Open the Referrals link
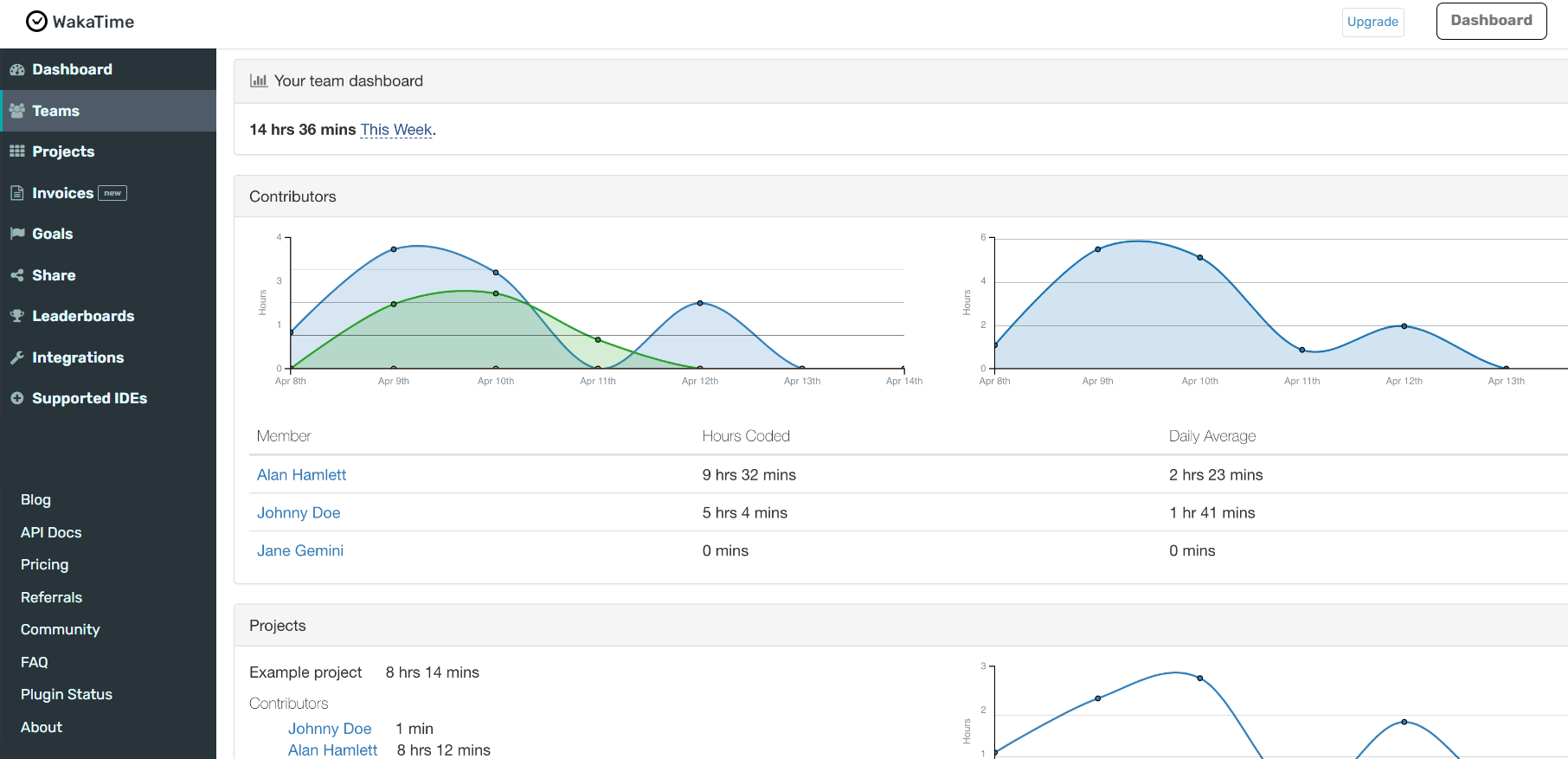This screenshot has height=759, width=1568. 51,597
